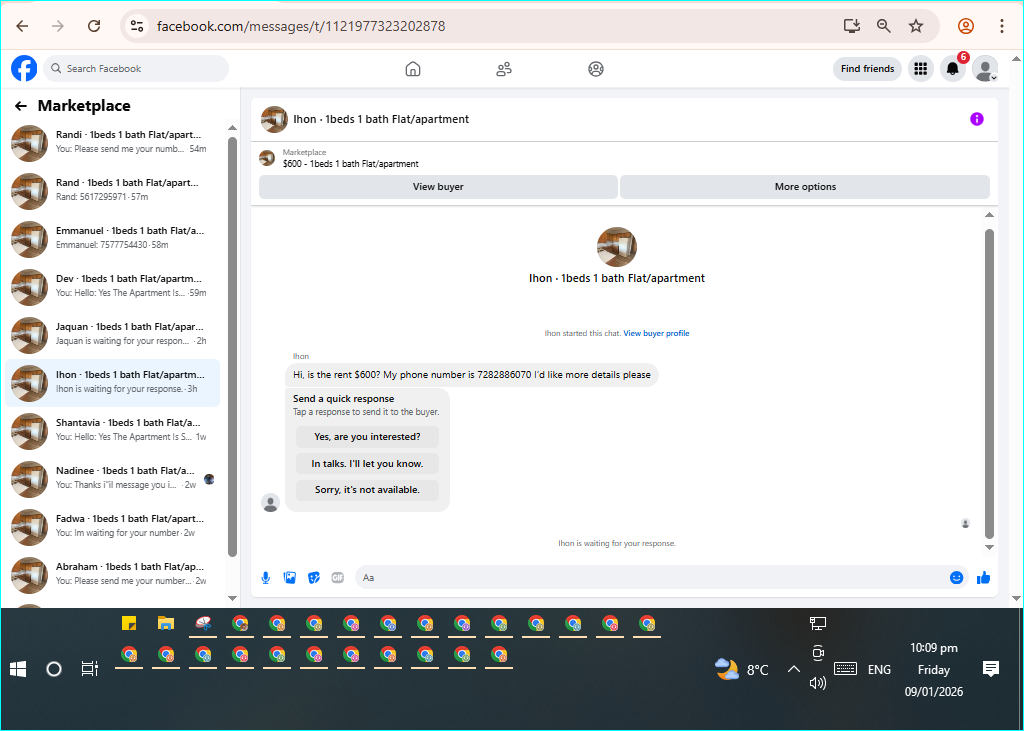Open the notifications bell icon

(953, 69)
